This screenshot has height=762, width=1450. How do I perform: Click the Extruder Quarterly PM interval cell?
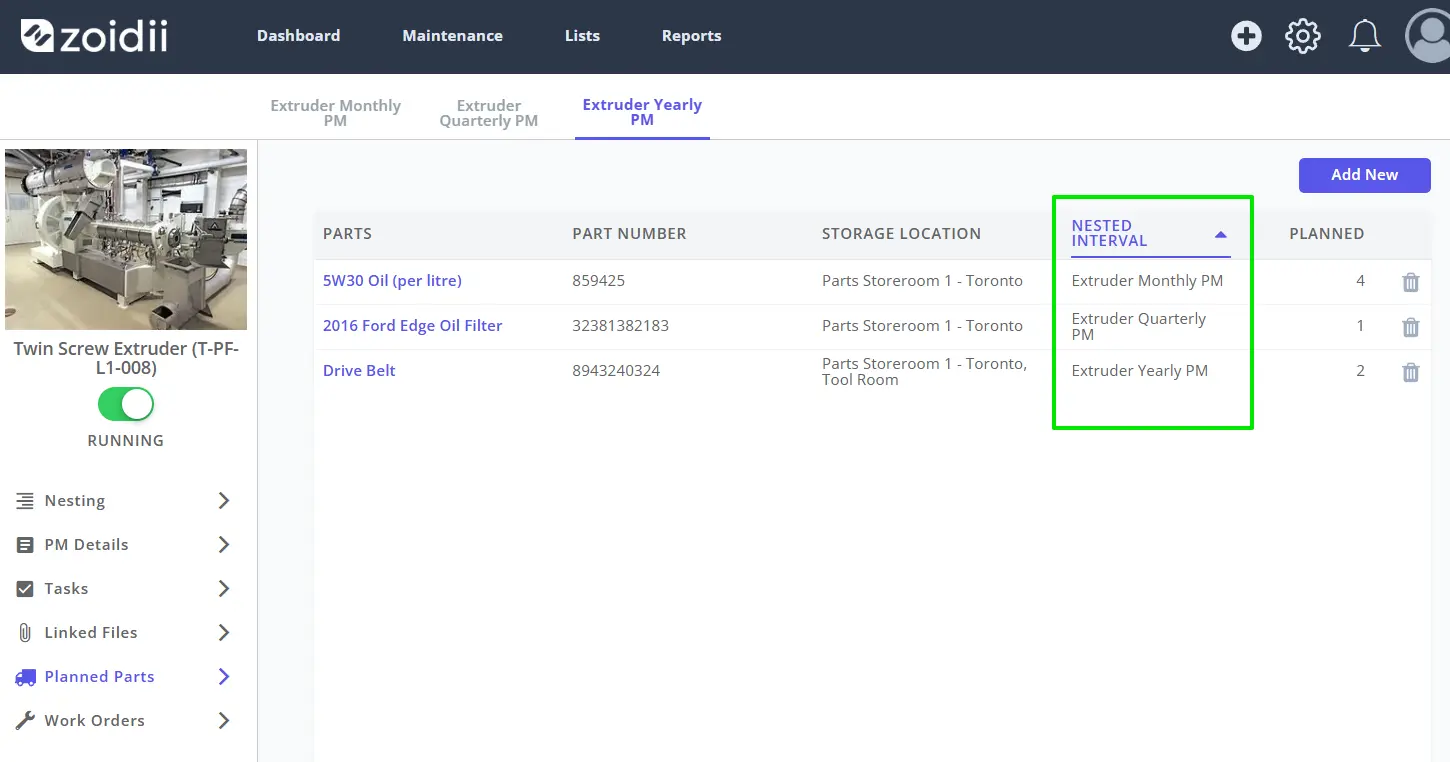pyautogui.click(x=1139, y=327)
